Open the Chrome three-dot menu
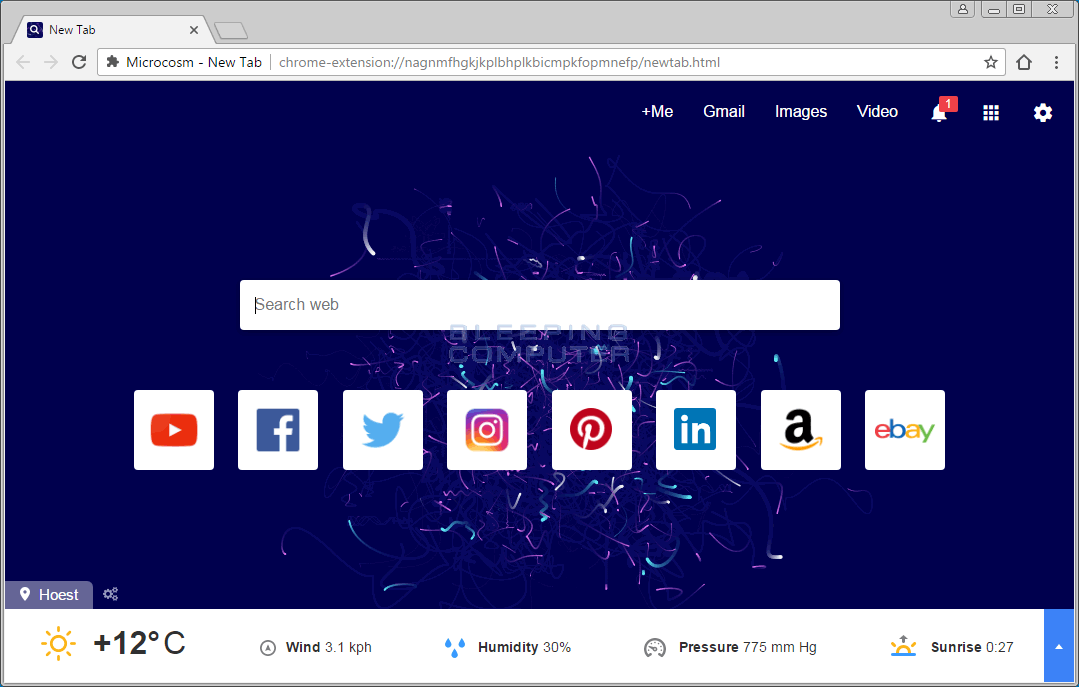The image size is (1079, 687). tap(1056, 63)
